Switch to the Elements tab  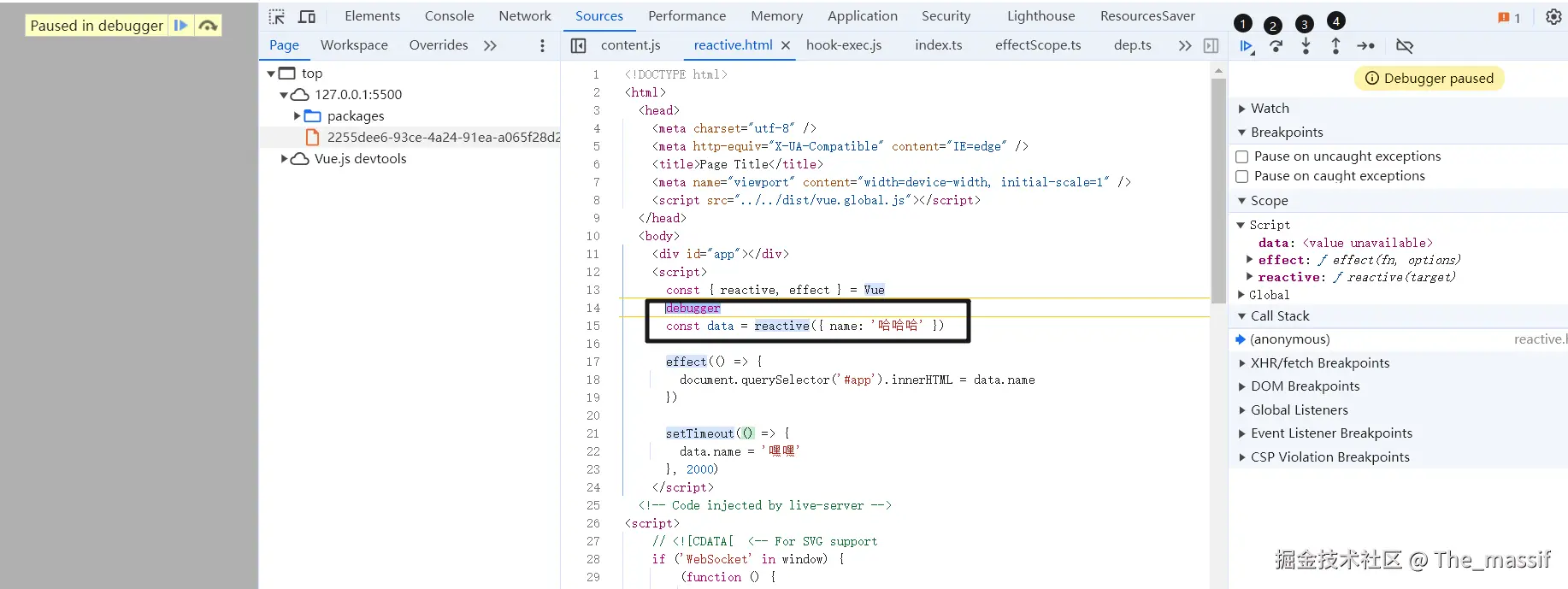[x=372, y=16]
